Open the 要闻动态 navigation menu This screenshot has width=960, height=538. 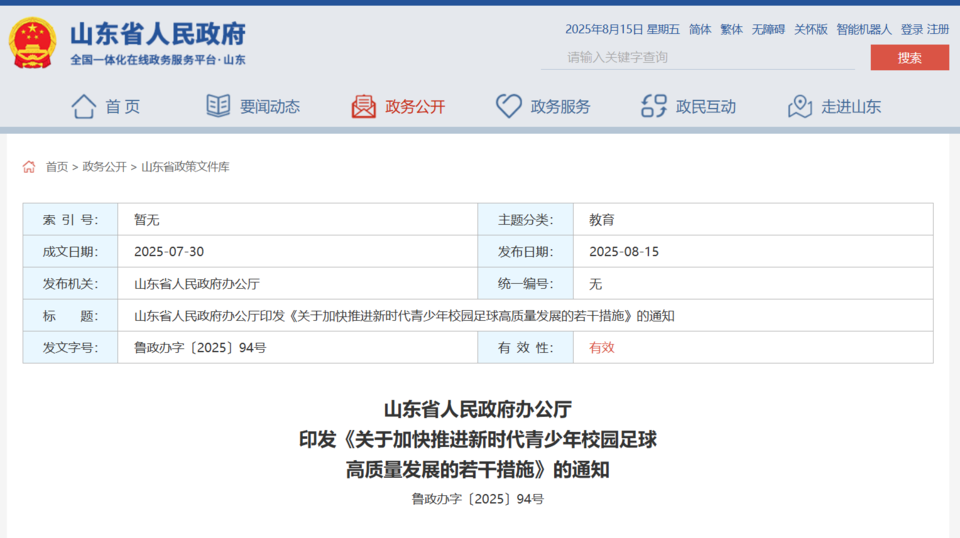pyautogui.click(x=269, y=106)
